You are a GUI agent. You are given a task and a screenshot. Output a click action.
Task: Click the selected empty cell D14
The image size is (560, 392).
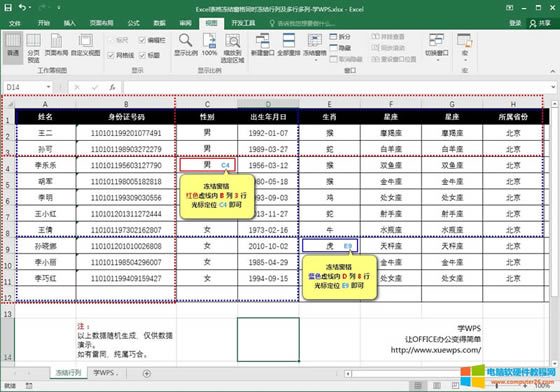[268, 340]
